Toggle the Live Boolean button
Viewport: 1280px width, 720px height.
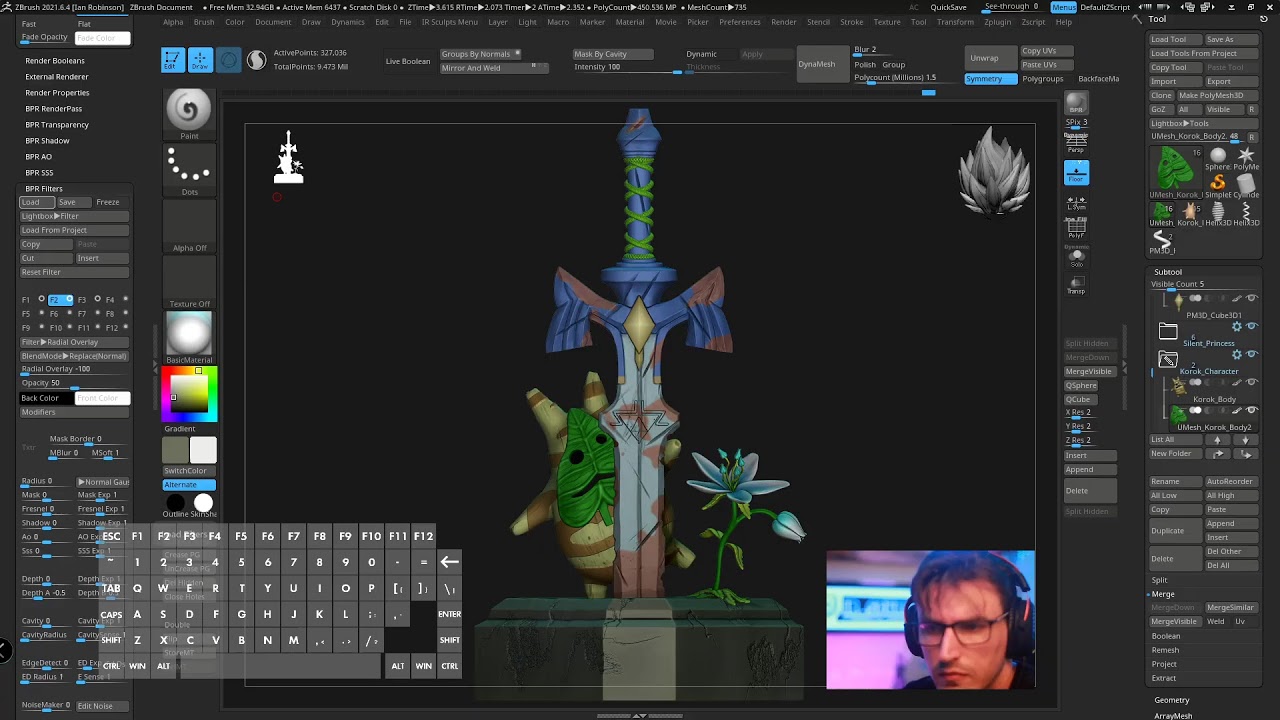tap(408, 61)
